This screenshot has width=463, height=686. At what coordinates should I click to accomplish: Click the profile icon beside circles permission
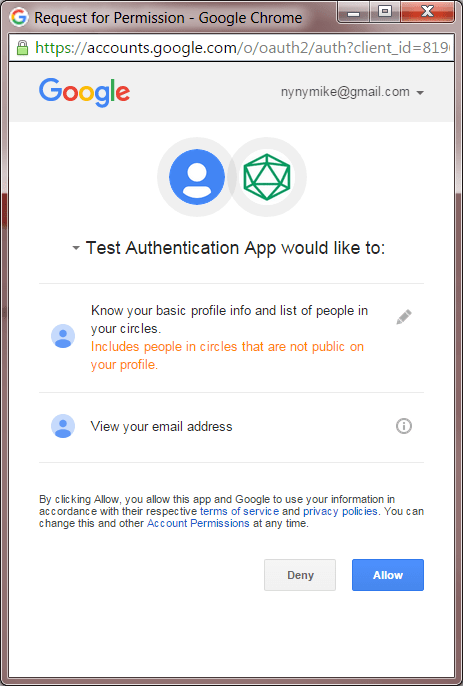[63, 336]
